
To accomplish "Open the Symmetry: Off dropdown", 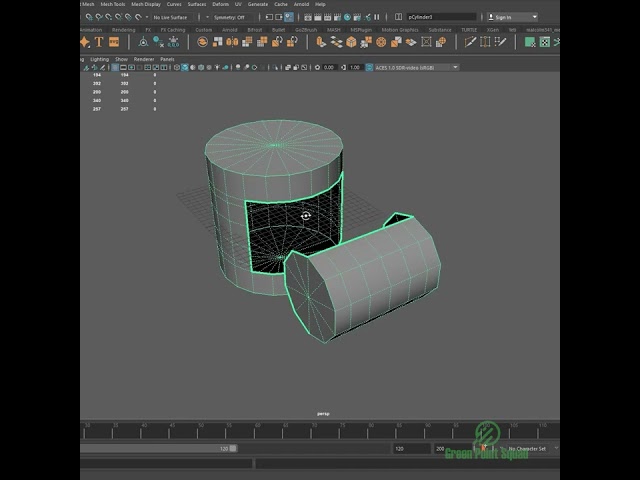I will click(233, 17).
